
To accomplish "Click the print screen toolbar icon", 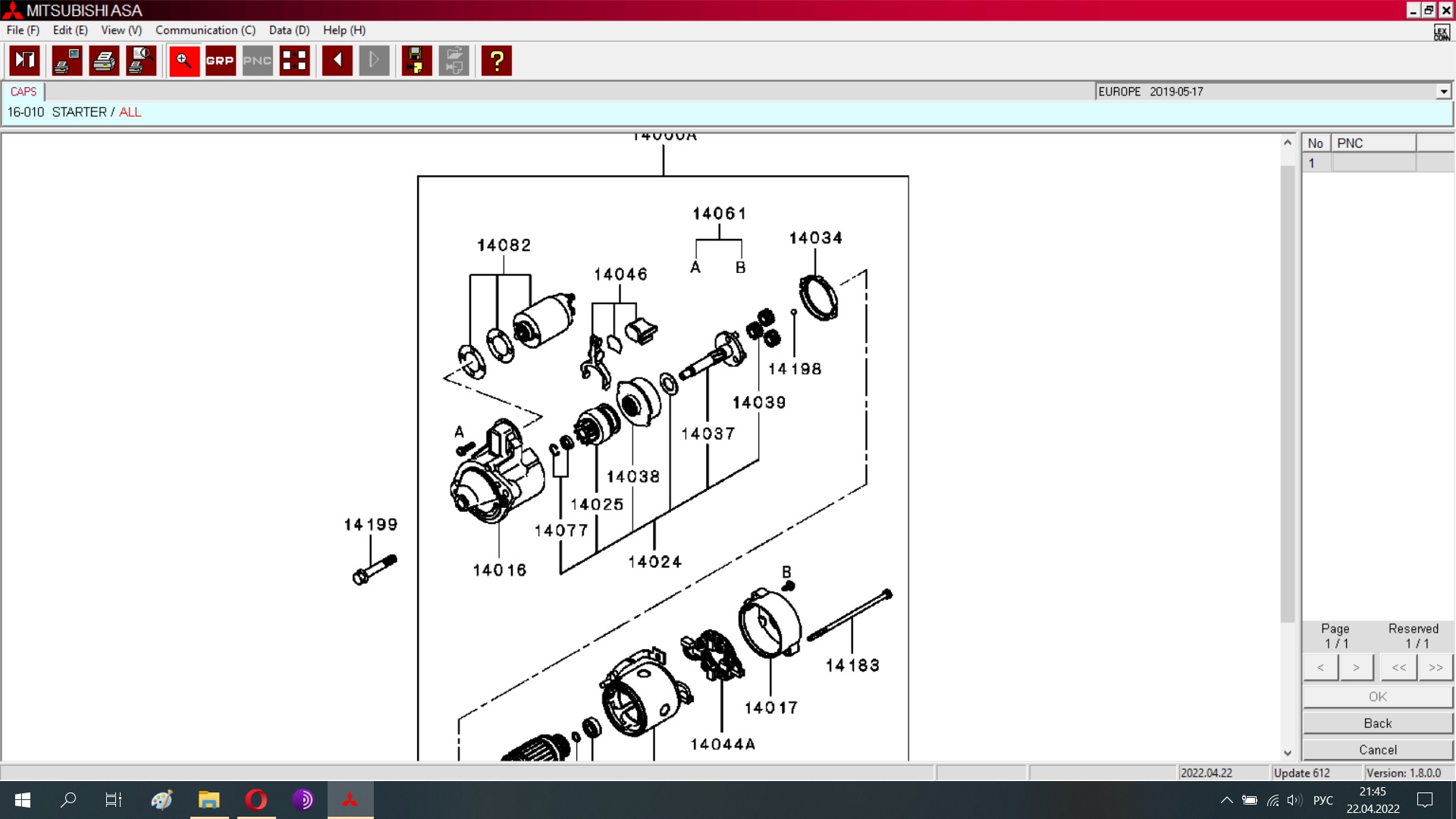I will click(x=67, y=61).
